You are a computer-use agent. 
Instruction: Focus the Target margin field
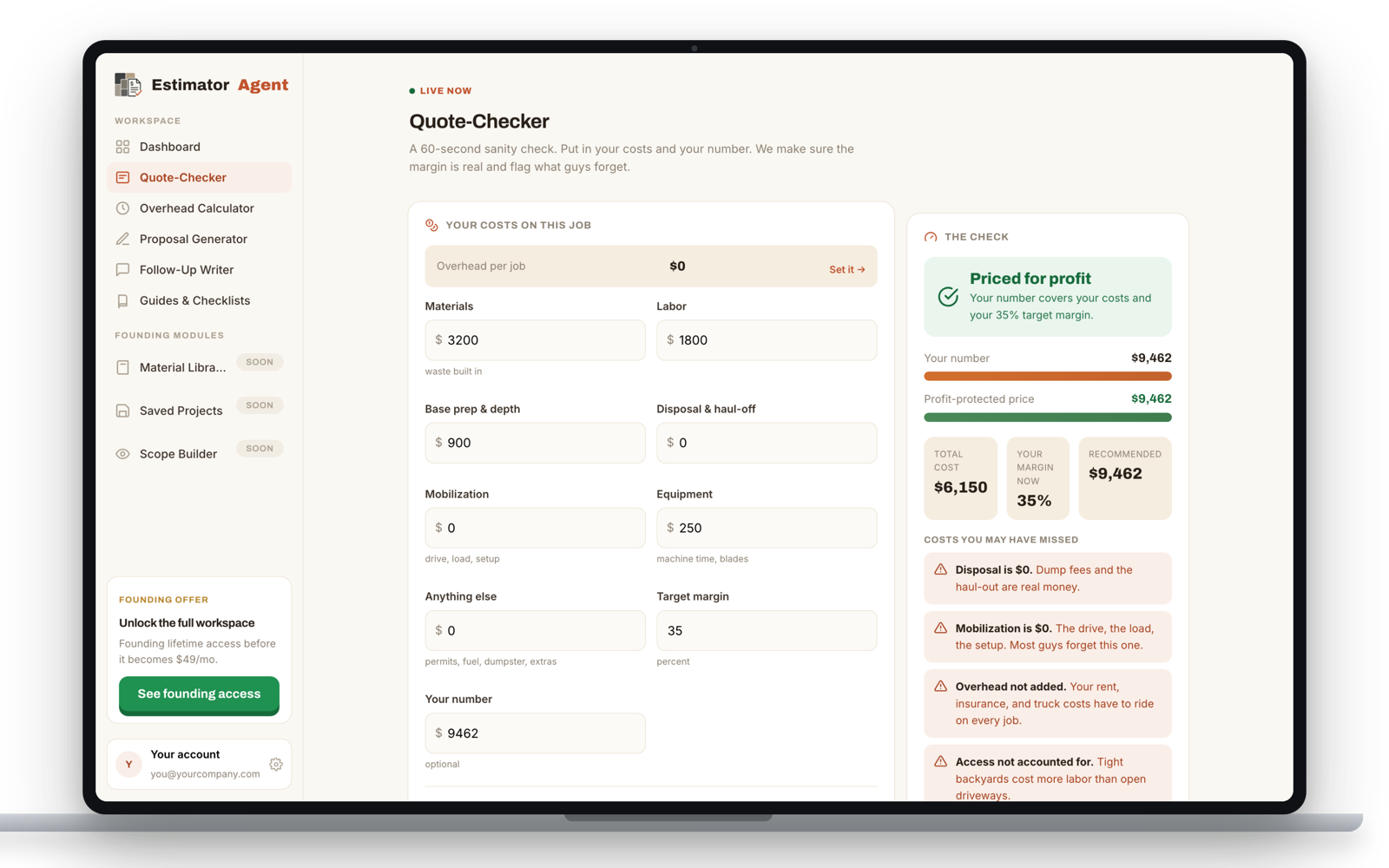[x=767, y=630]
